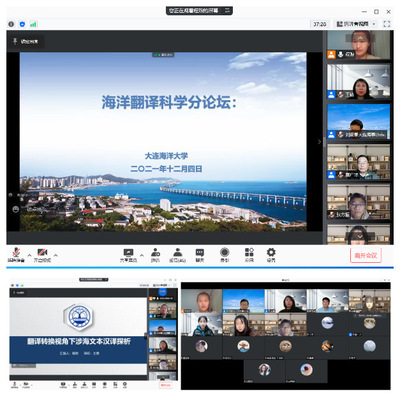This screenshot has width=400, height=399.
Task: Open the settings gear icon
Action: (271, 255)
